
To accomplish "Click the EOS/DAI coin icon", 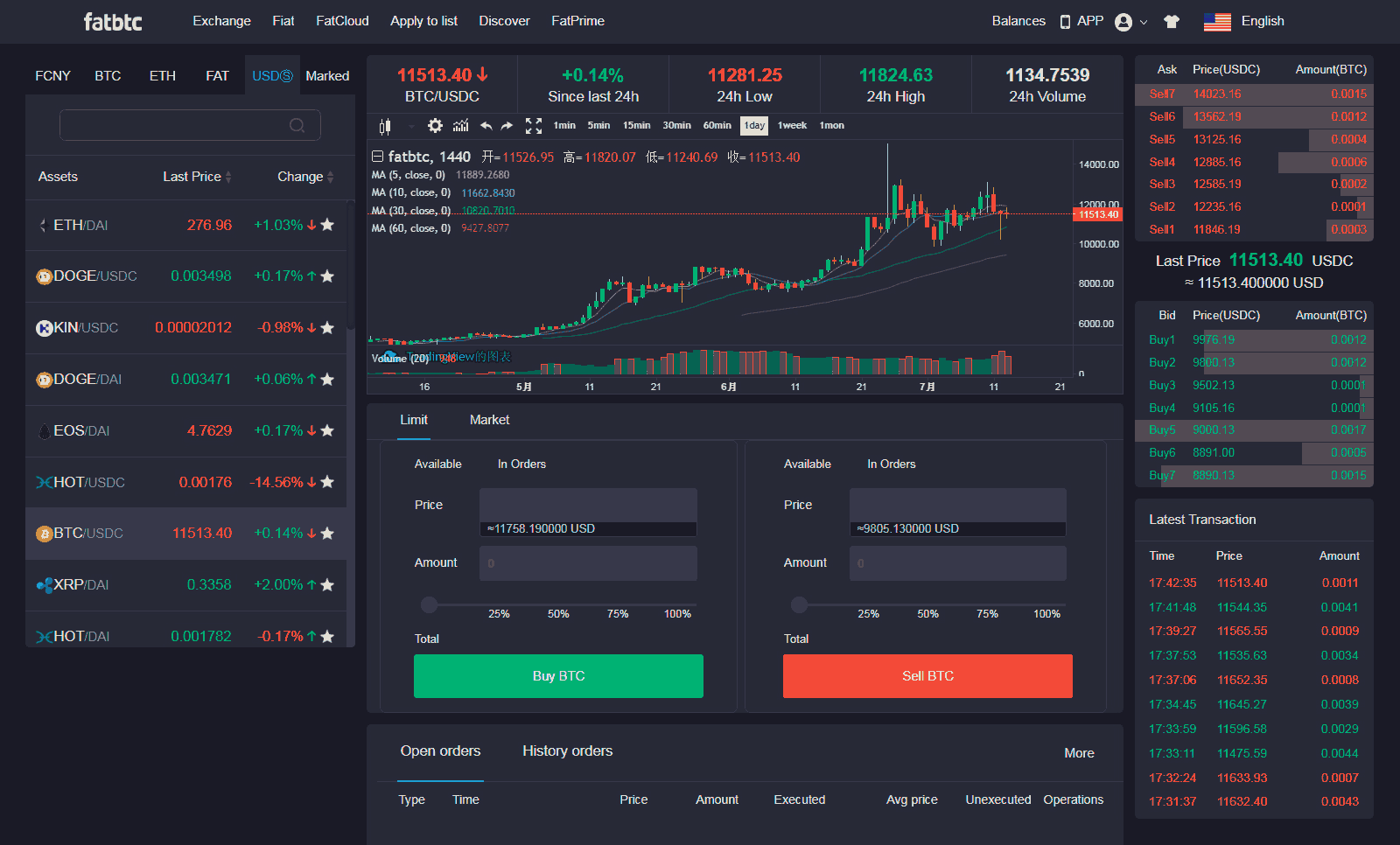I will click(45, 431).
